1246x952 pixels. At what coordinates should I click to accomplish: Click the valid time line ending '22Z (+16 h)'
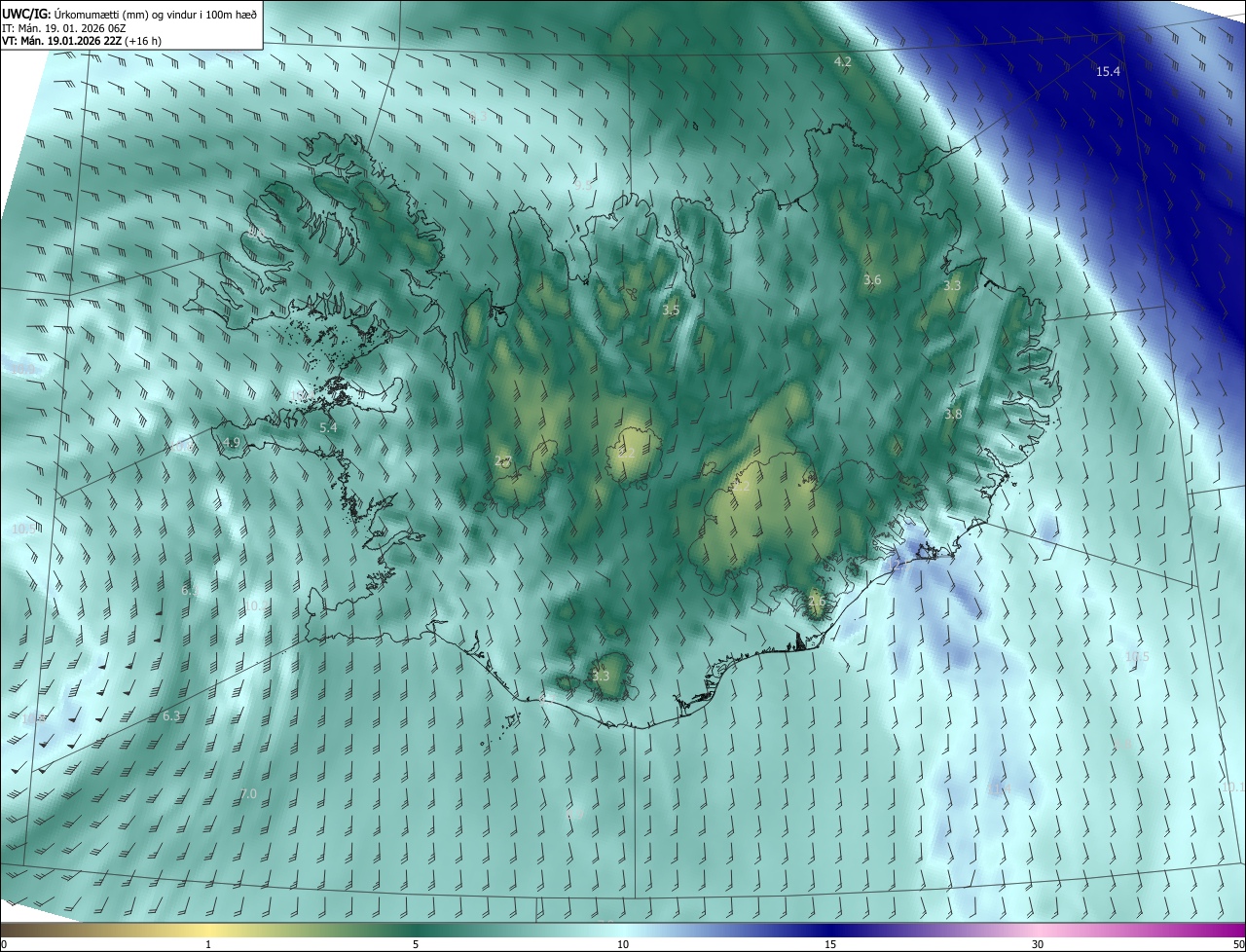pyautogui.click(x=81, y=42)
